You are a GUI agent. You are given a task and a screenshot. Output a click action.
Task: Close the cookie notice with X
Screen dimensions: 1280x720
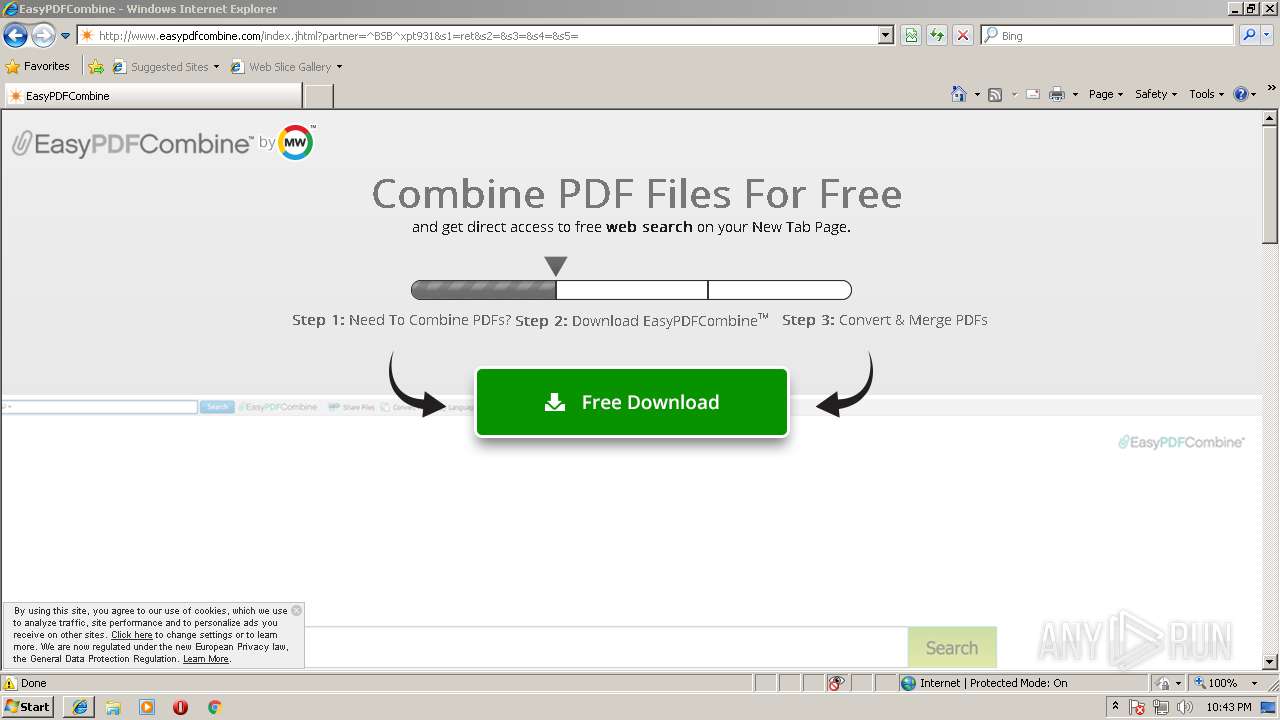(x=297, y=610)
